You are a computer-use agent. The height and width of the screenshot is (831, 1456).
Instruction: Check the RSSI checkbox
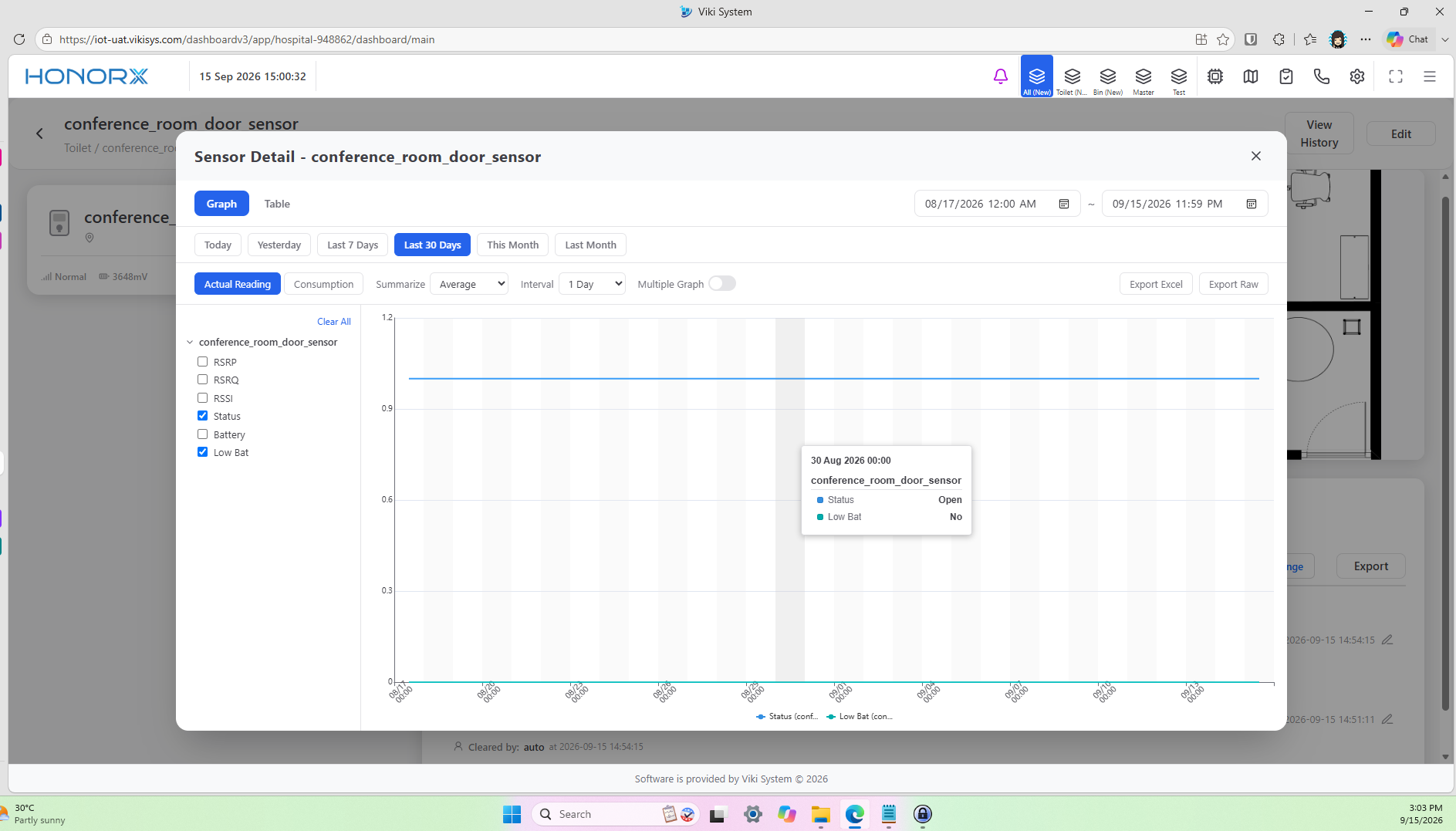pos(203,397)
